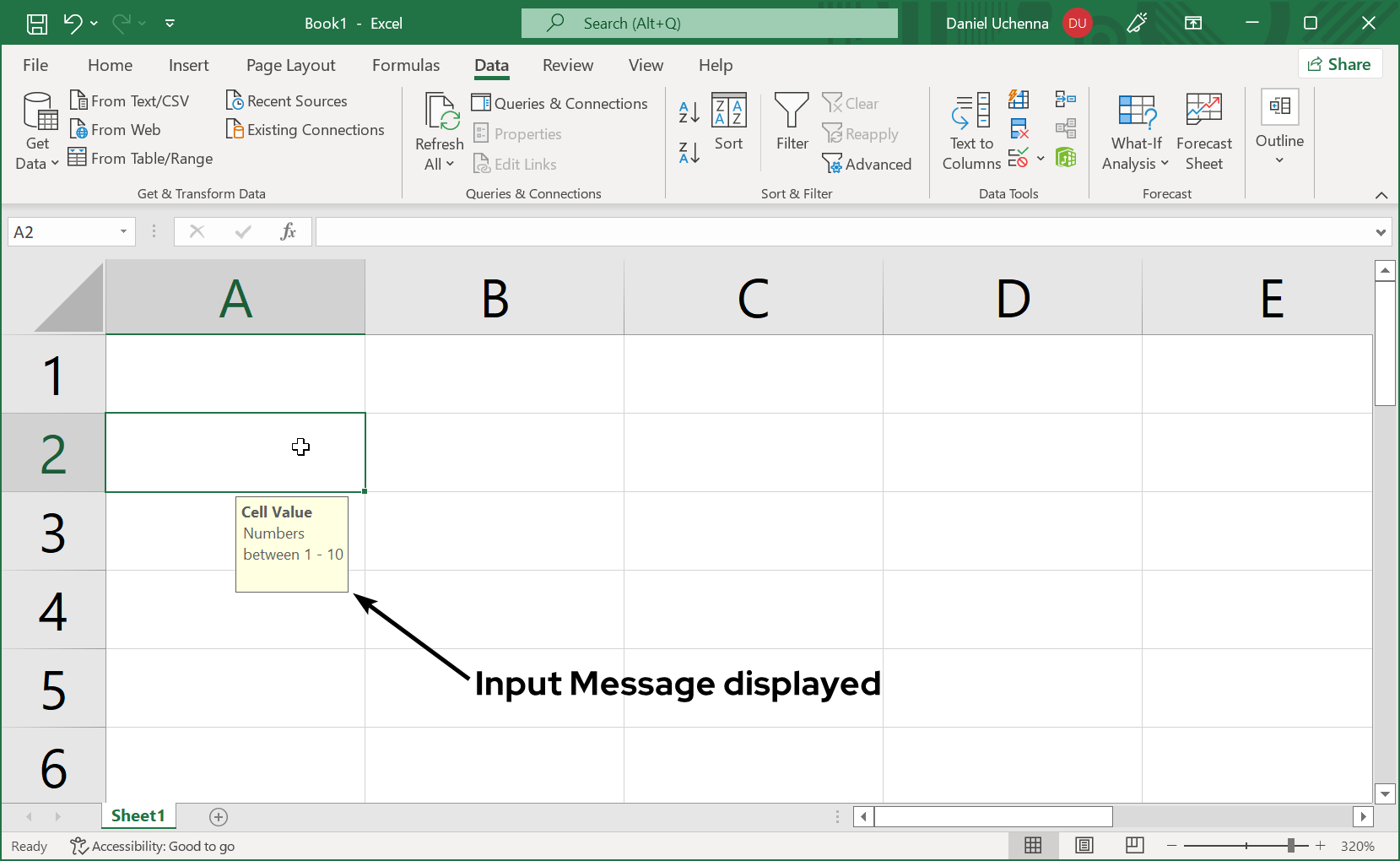The image size is (1400, 861).
Task: Switch to the Page Layout tab
Action: coord(290,65)
